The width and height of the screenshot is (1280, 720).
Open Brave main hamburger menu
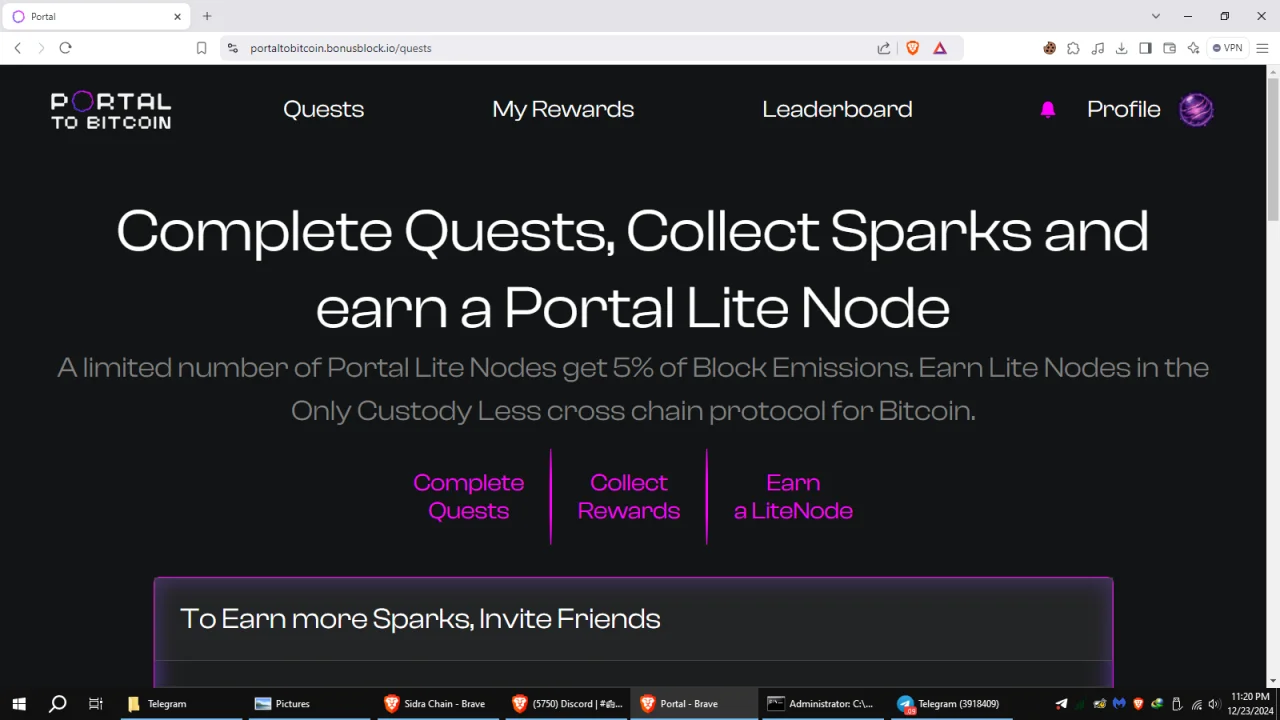[1262, 48]
